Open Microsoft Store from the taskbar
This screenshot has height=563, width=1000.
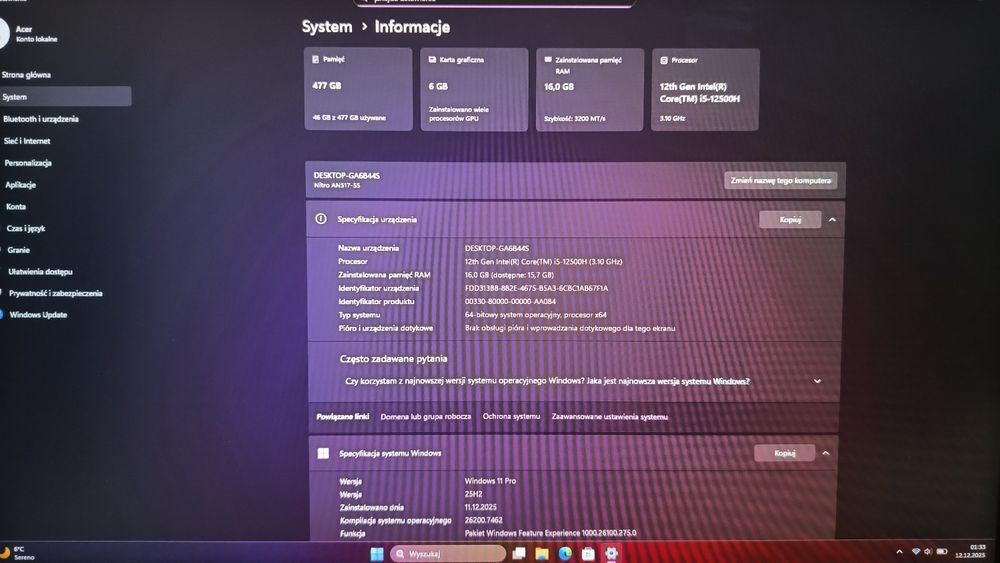pyautogui.click(x=588, y=553)
